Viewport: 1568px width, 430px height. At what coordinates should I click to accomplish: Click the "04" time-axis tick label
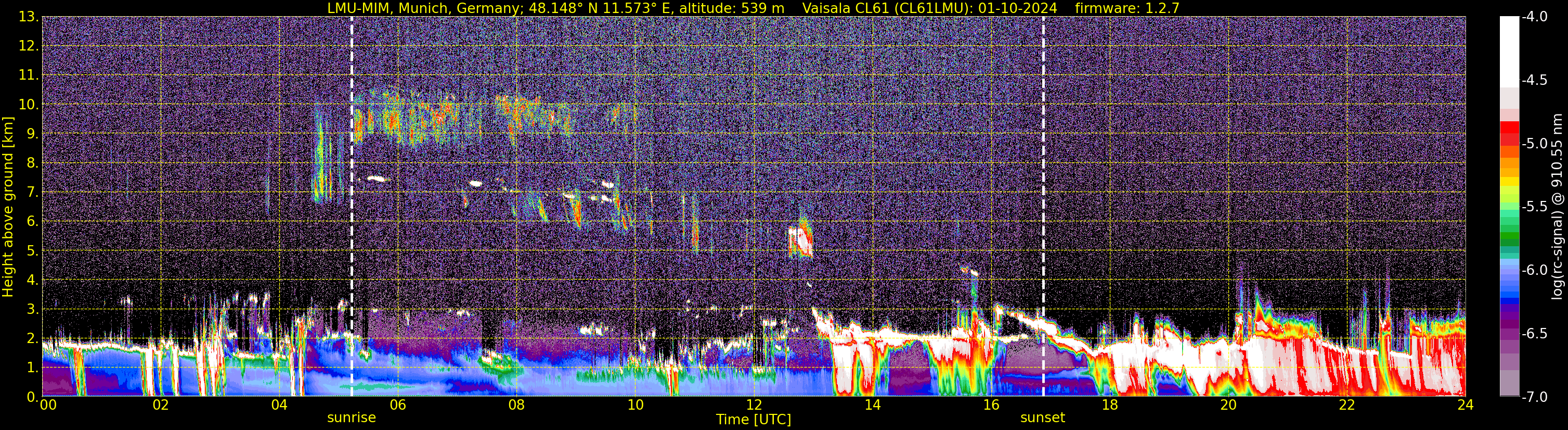[x=279, y=405]
